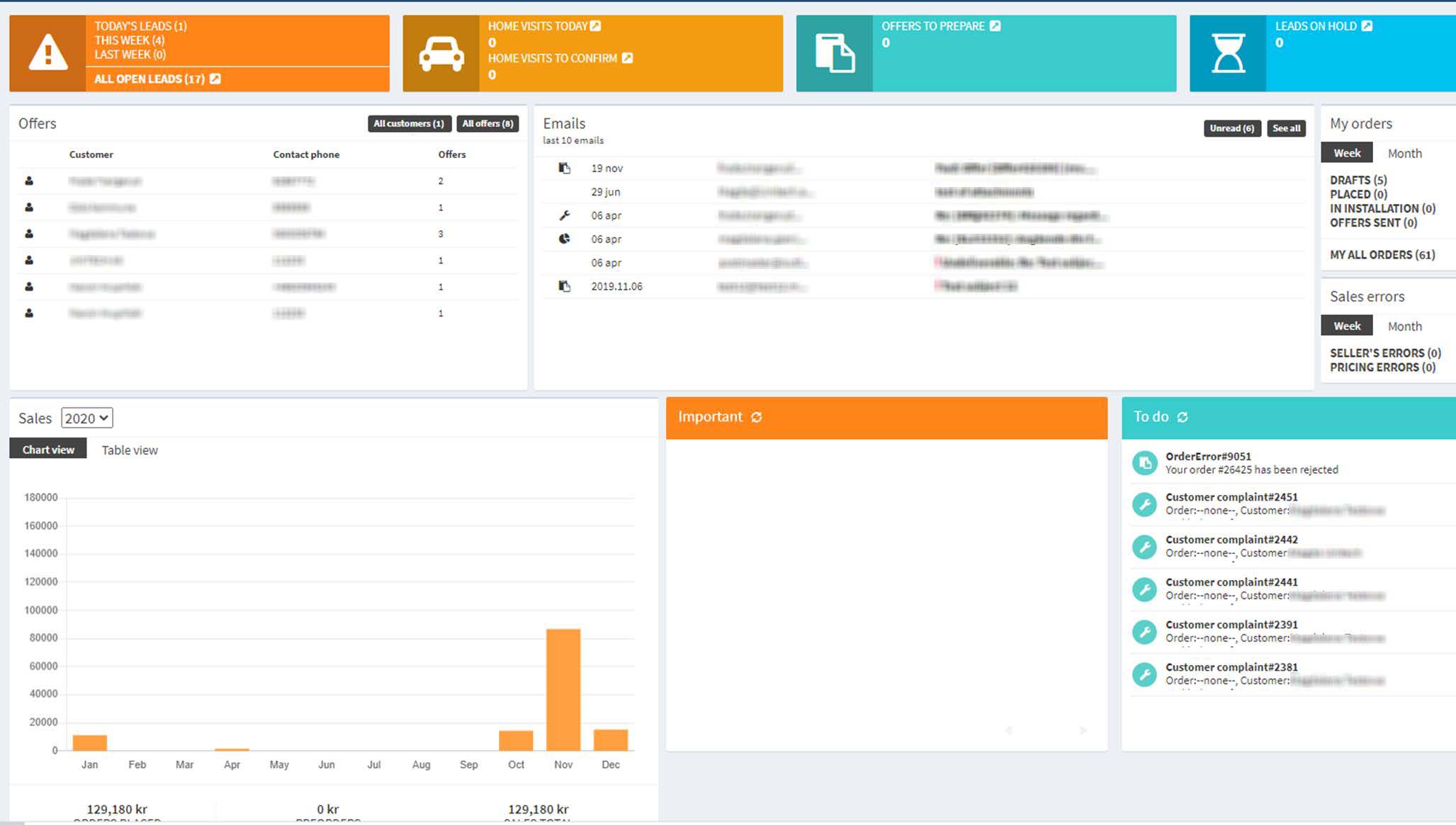The height and width of the screenshot is (825, 1456).
Task: Open the Sales year 2020 dropdown
Action: (86, 418)
